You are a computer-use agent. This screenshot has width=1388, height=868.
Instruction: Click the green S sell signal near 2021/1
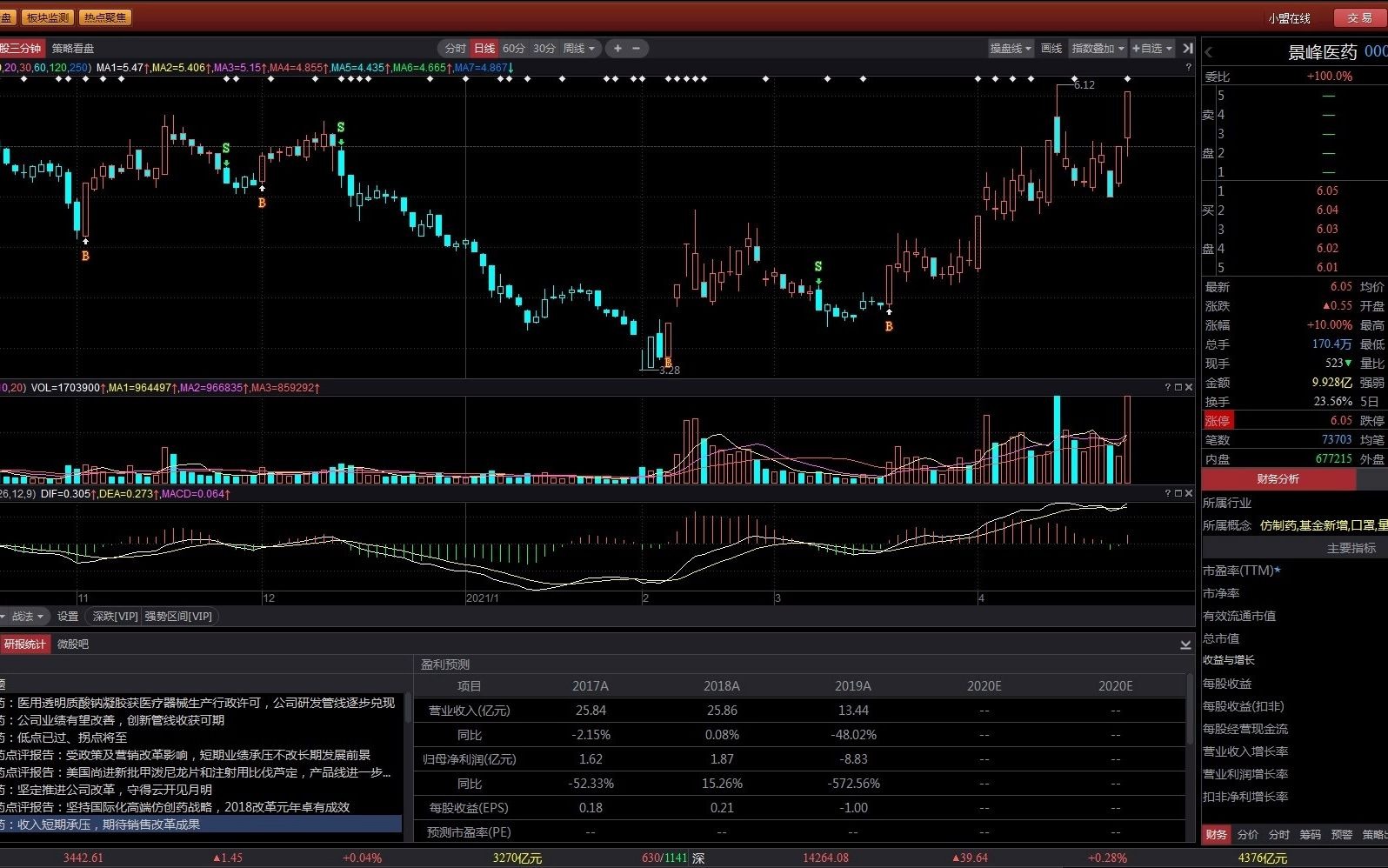[x=341, y=127]
